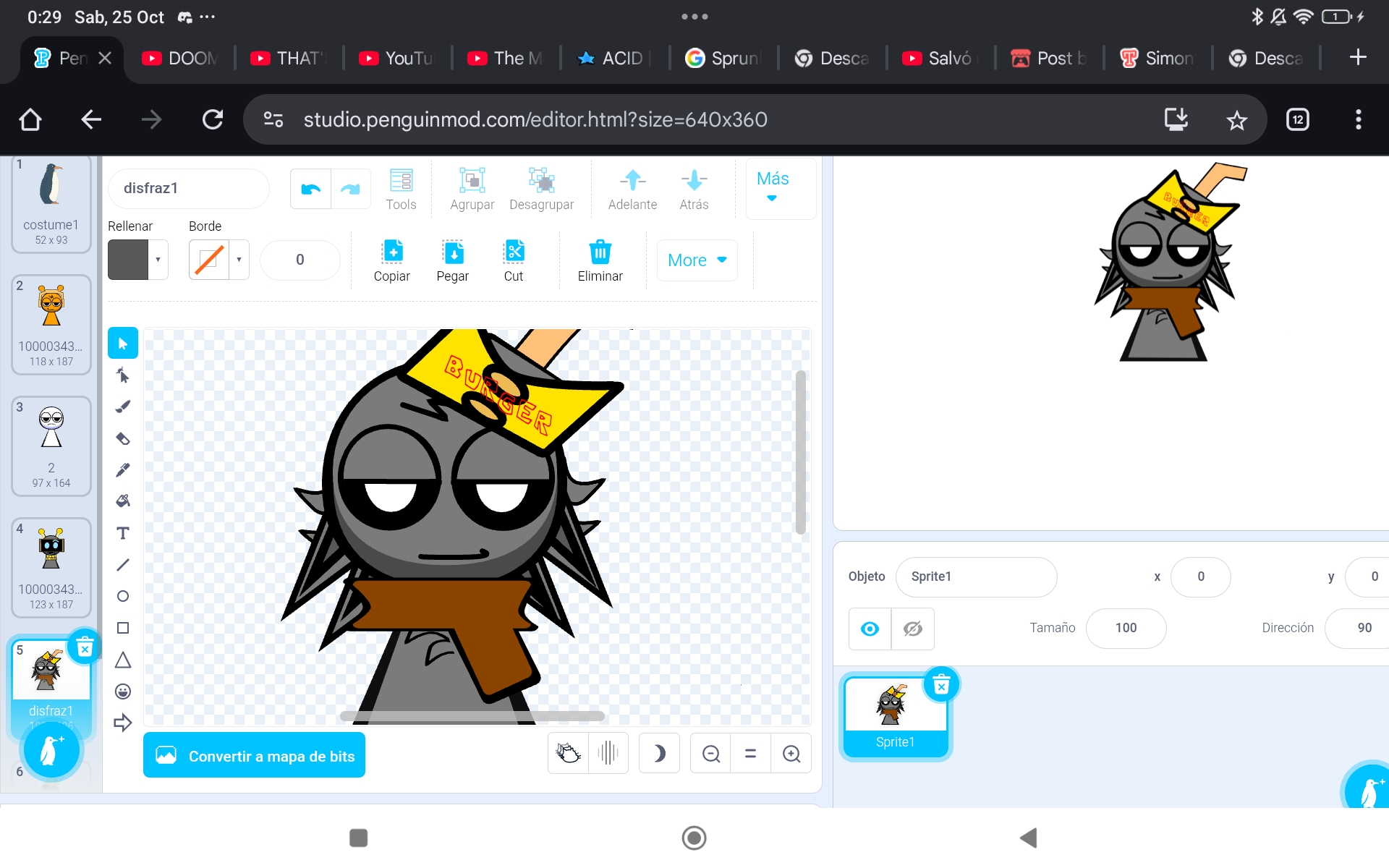This screenshot has height=868, width=1389.
Task: Switch to the DOOM browser tab
Action: pyautogui.click(x=182, y=58)
